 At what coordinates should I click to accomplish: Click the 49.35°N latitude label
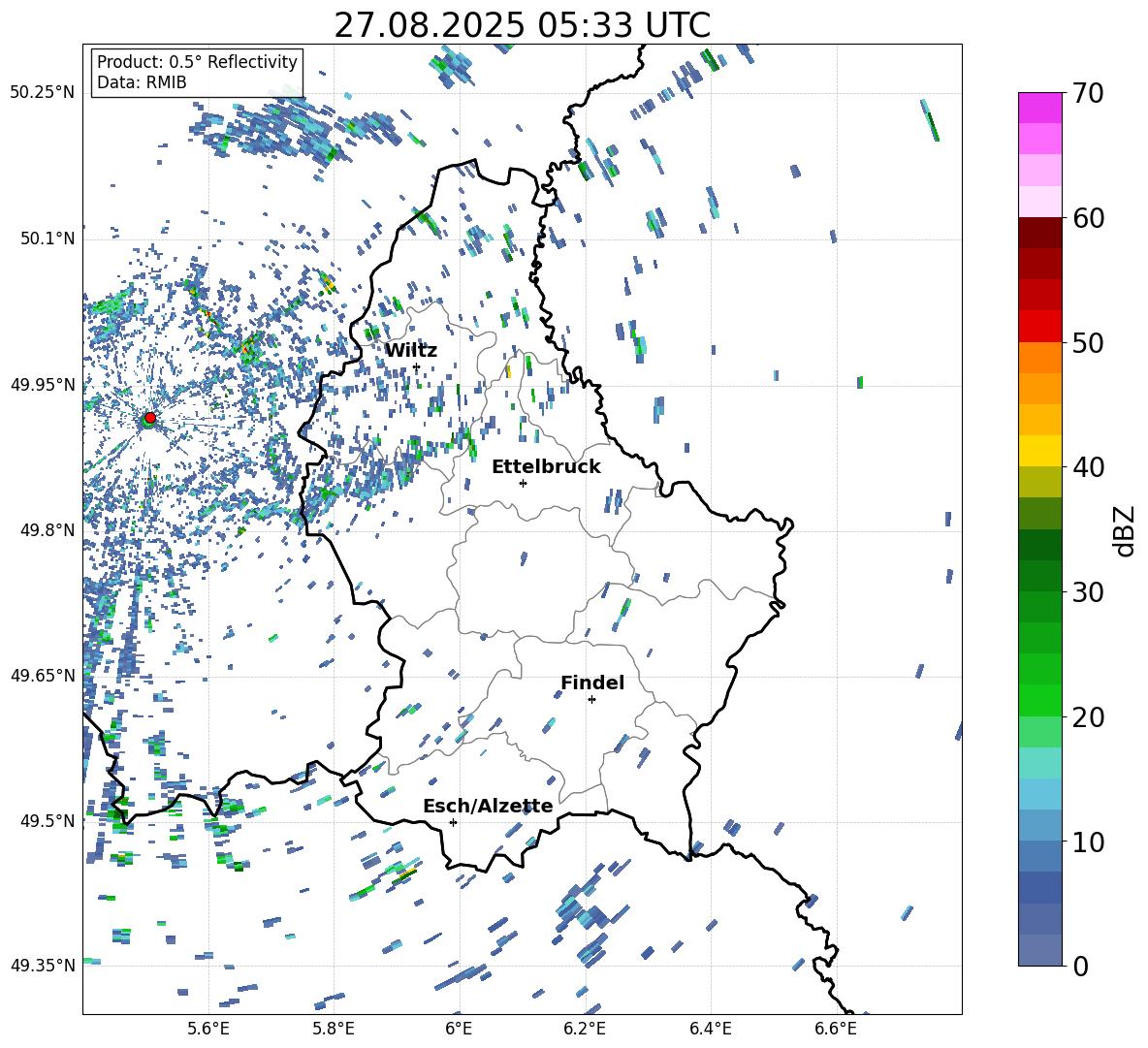tap(43, 966)
